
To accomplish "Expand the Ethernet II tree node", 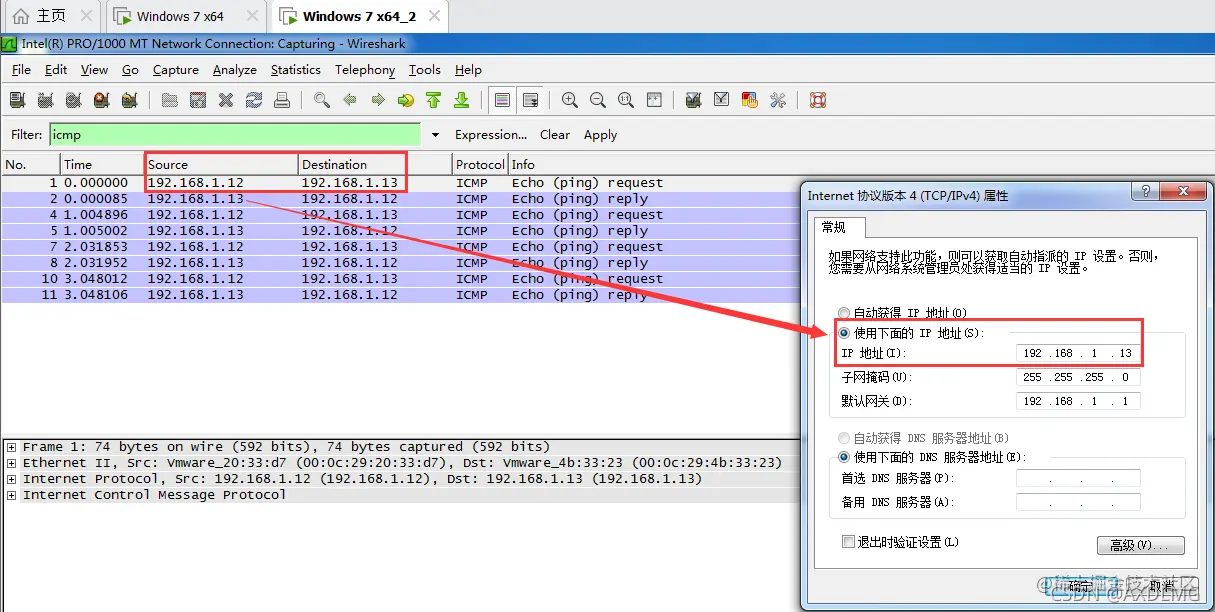I will coord(11,463).
